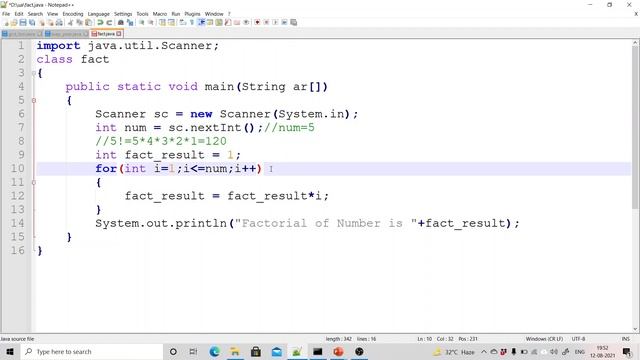Click line number 14 in the margin
This screenshot has height=360, width=640.
point(18,223)
